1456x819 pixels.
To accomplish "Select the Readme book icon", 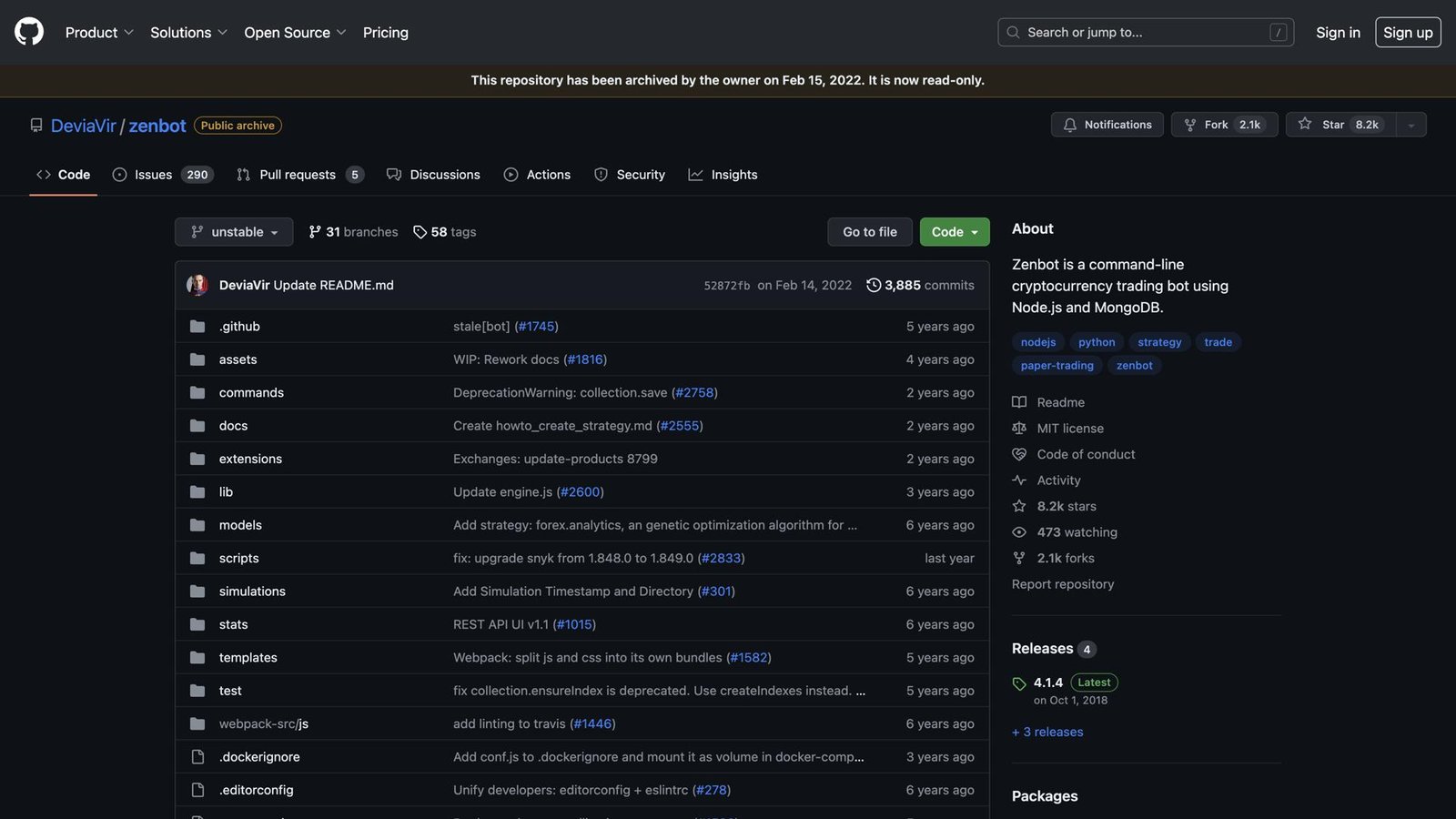I will [x=1019, y=401].
